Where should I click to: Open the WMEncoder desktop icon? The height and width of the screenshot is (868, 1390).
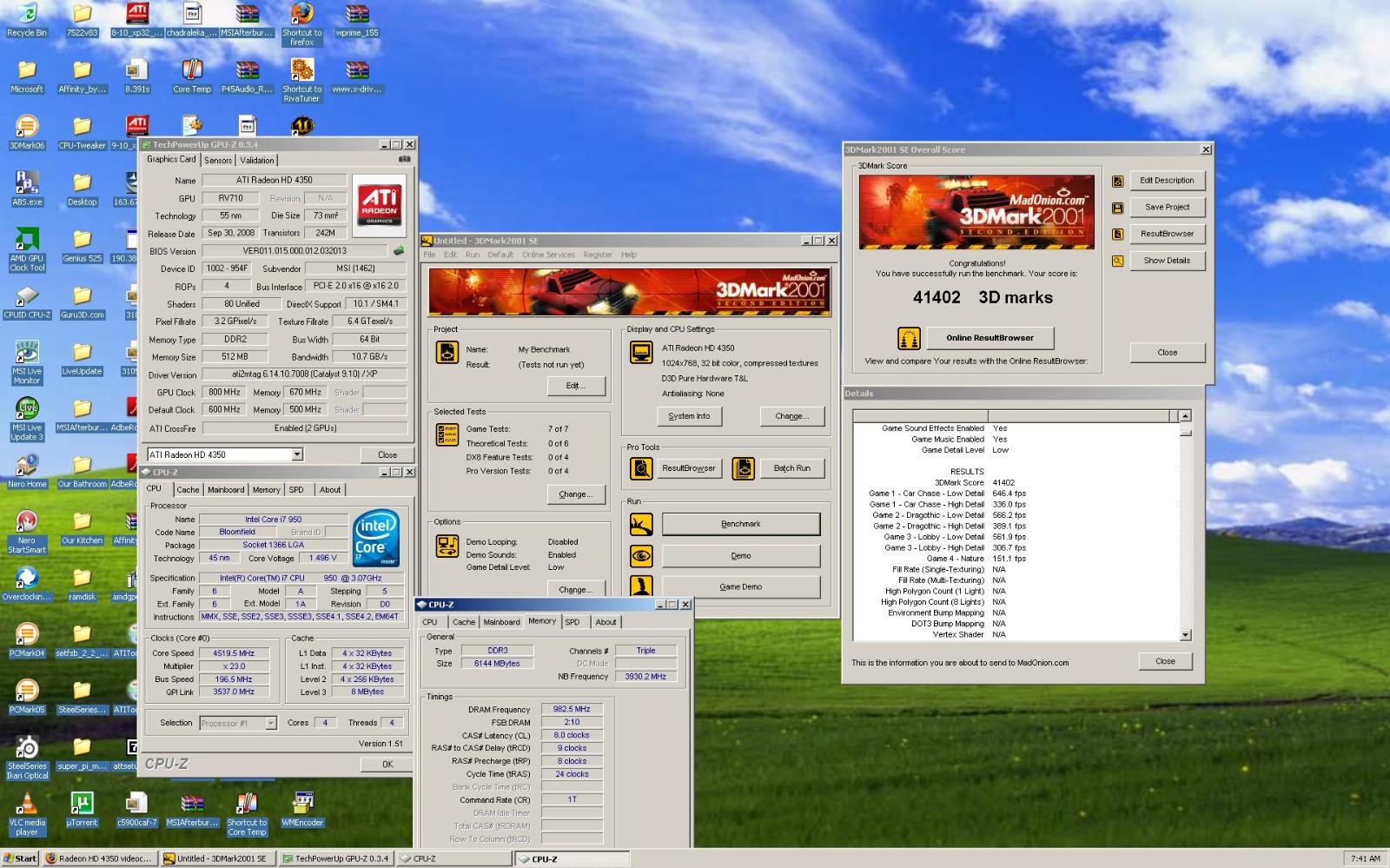pos(301,811)
